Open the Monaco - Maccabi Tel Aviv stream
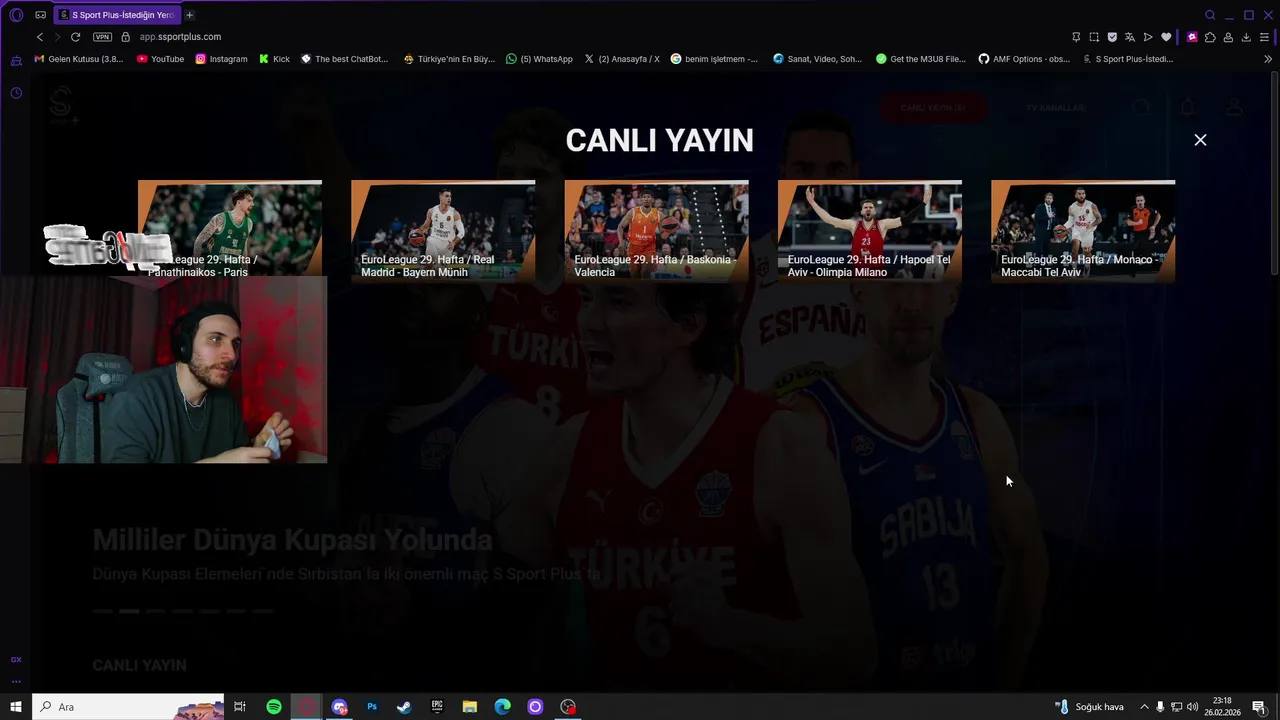Image resolution: width=1280 pixels, height=720 pixels. click(1083, 230)
